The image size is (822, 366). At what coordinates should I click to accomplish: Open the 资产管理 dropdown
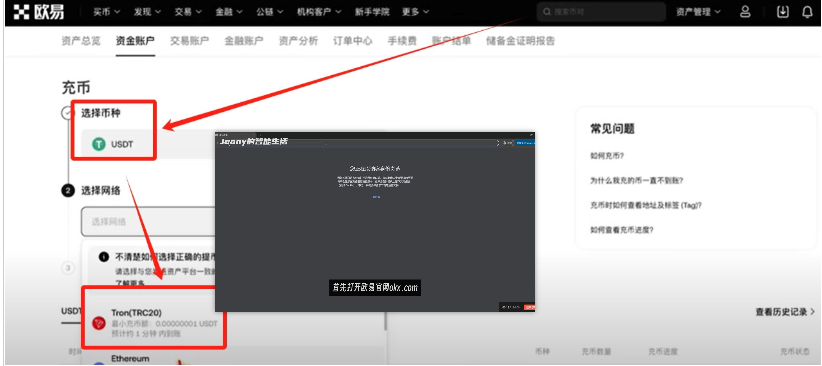tap(698, 12)
